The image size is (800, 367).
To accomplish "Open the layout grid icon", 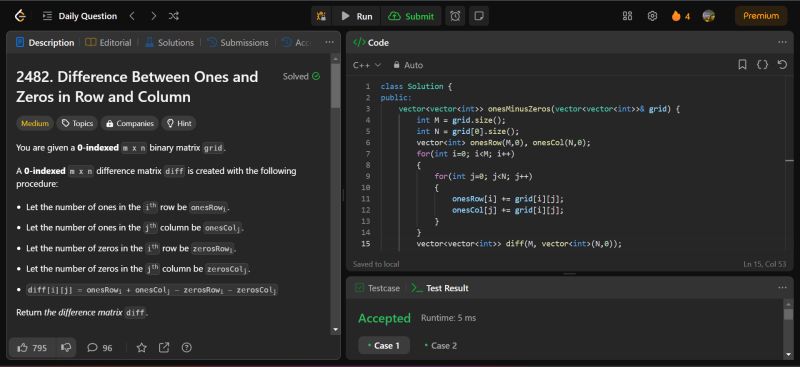I will pos(628,16).
